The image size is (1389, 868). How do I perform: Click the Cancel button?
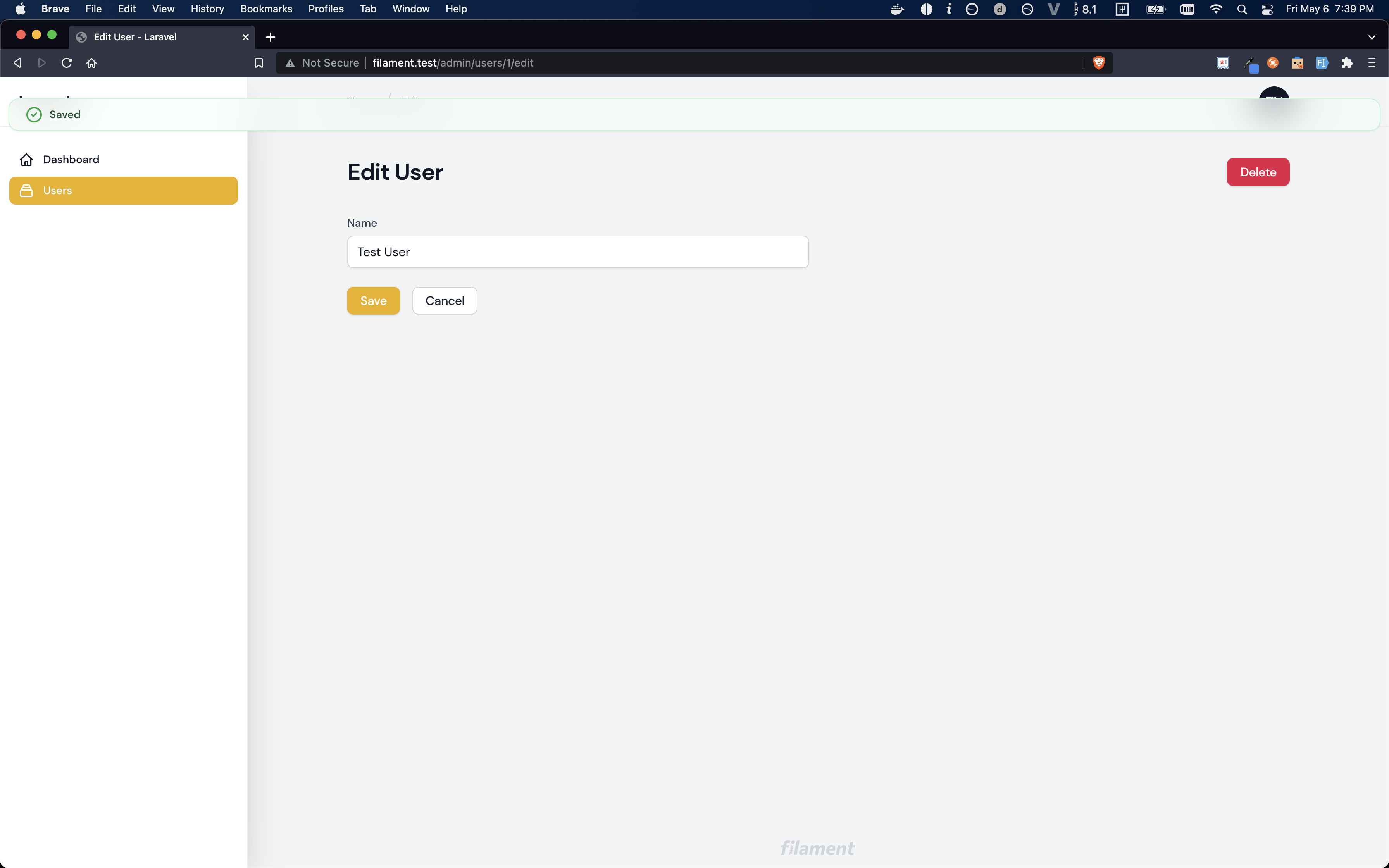coord(445,301)
